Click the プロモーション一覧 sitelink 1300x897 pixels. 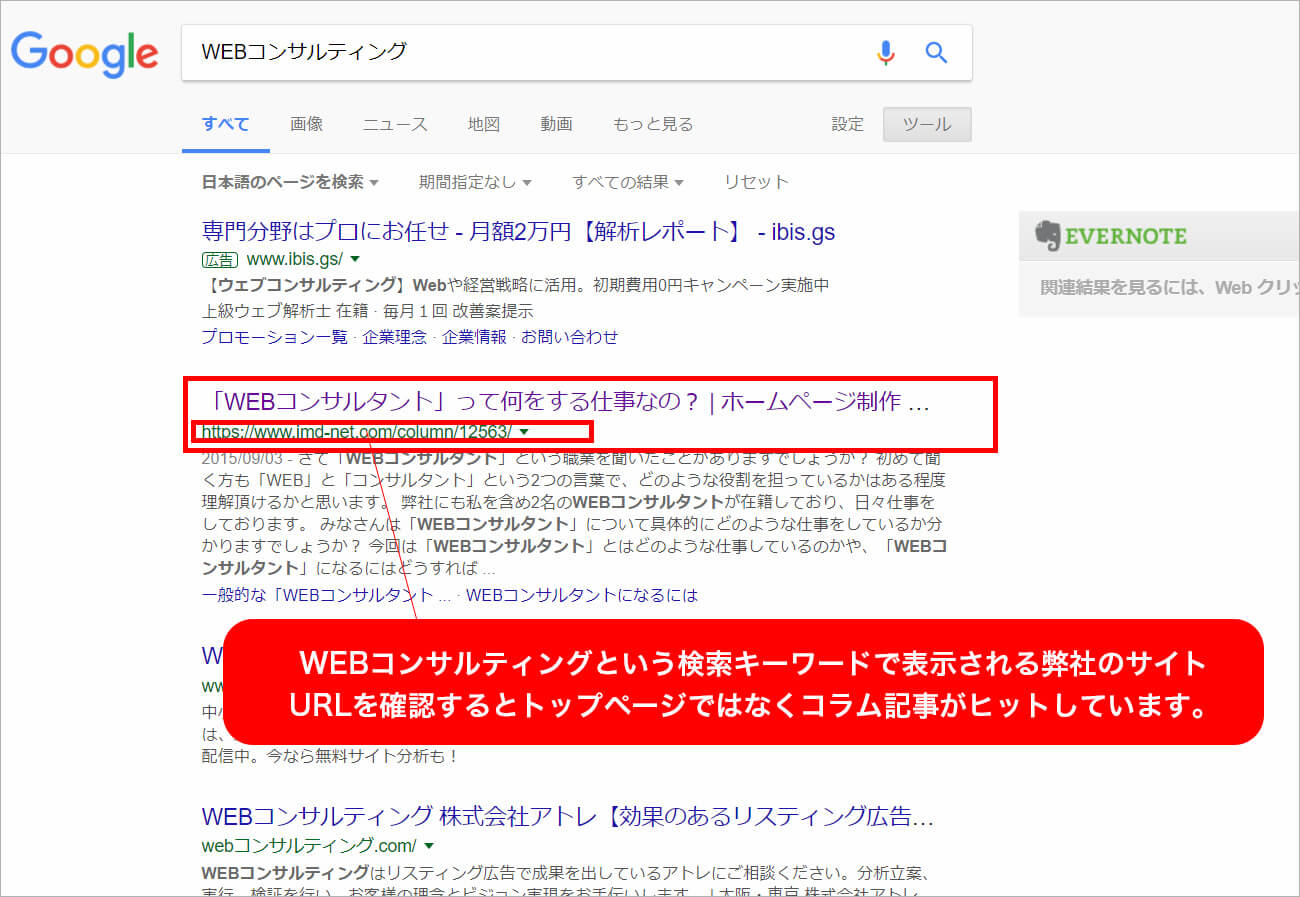(274, 337)
